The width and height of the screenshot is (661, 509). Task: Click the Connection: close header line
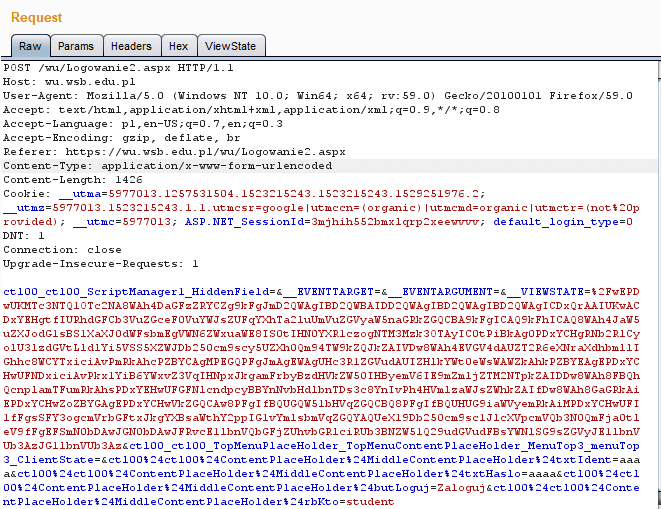tap(62, 249)
